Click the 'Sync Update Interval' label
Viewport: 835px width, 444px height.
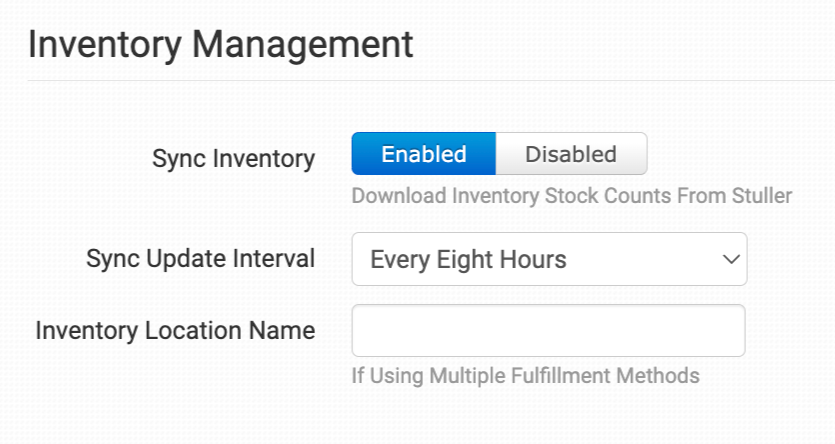tap(200, 259)
